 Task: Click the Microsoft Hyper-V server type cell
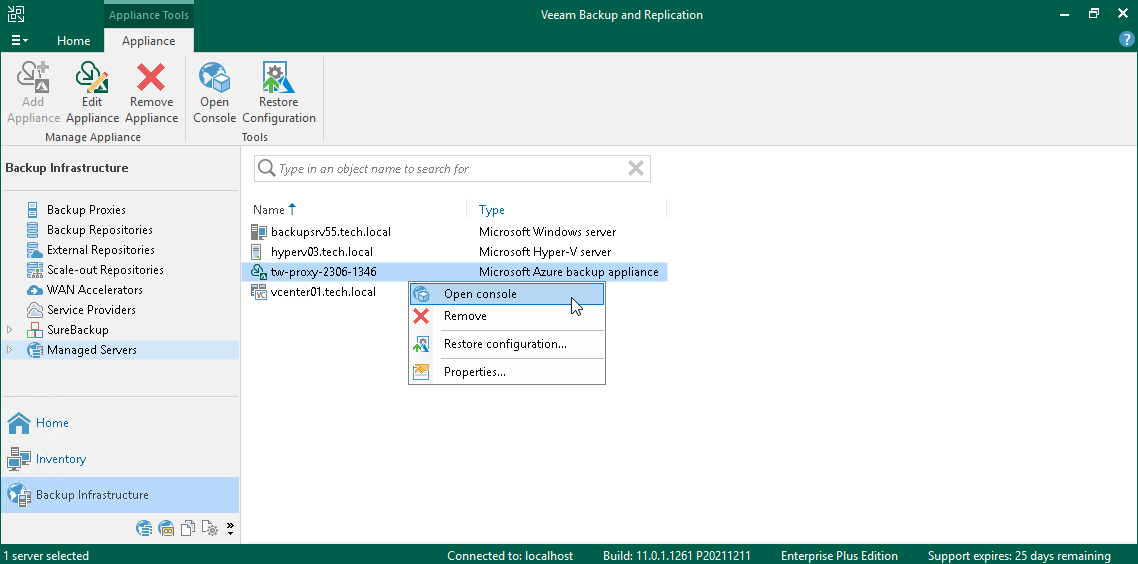pyautogui.click(x=545, y=252)
